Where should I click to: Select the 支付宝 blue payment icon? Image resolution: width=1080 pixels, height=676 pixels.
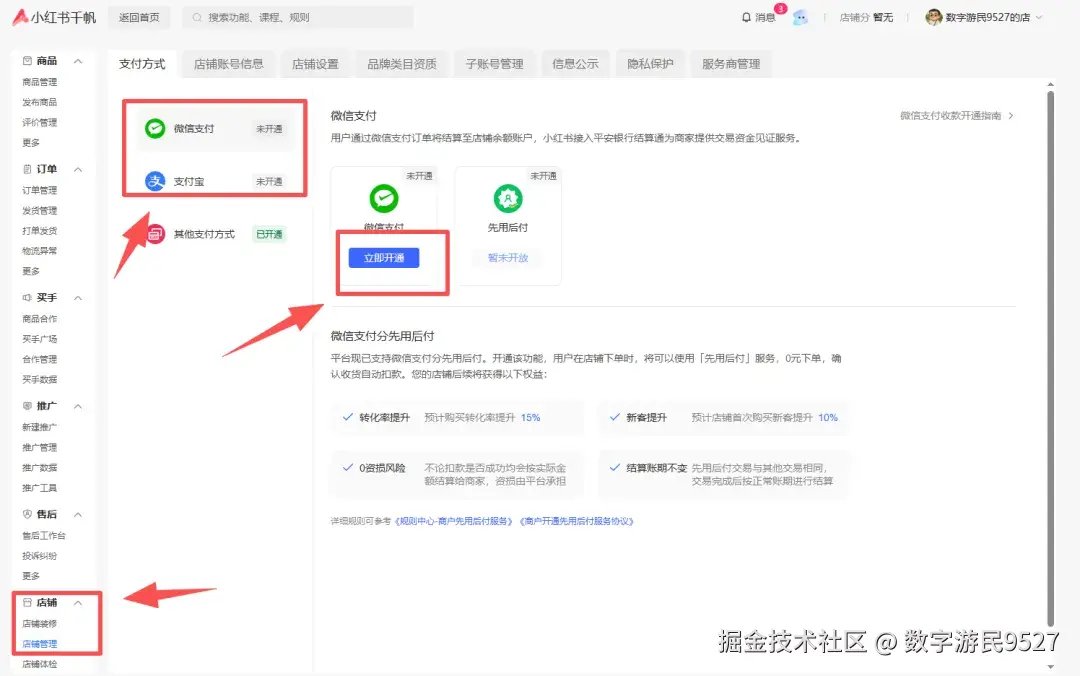point(153,181)
